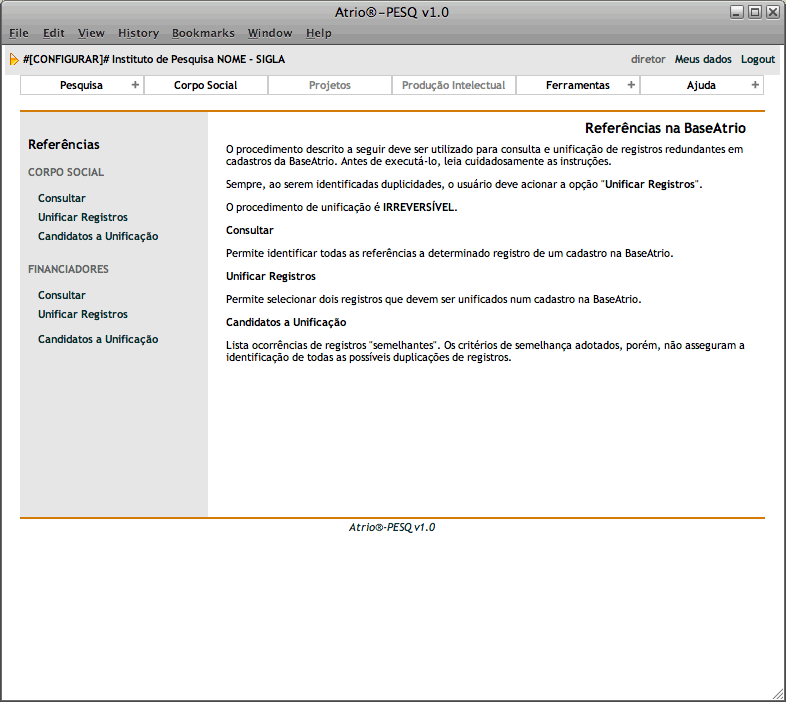Open Candidatos a Unificação under CORPO SOCIAL
Image resolution: width=786 pixels, height=702 pixels.
click(x=98, y=236)
